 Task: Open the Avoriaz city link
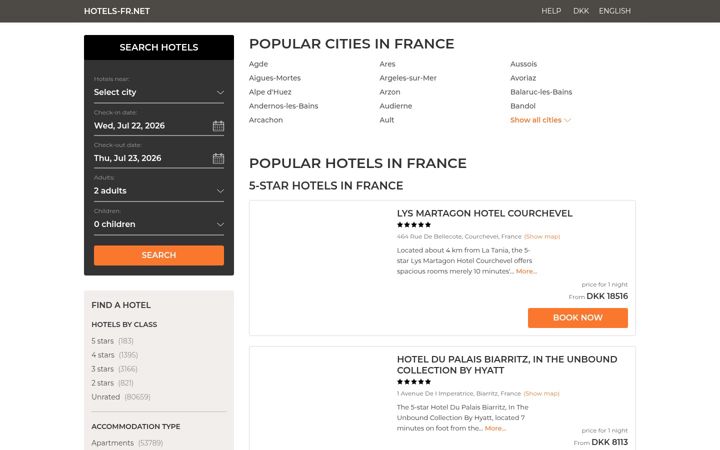tap(523, 78)
